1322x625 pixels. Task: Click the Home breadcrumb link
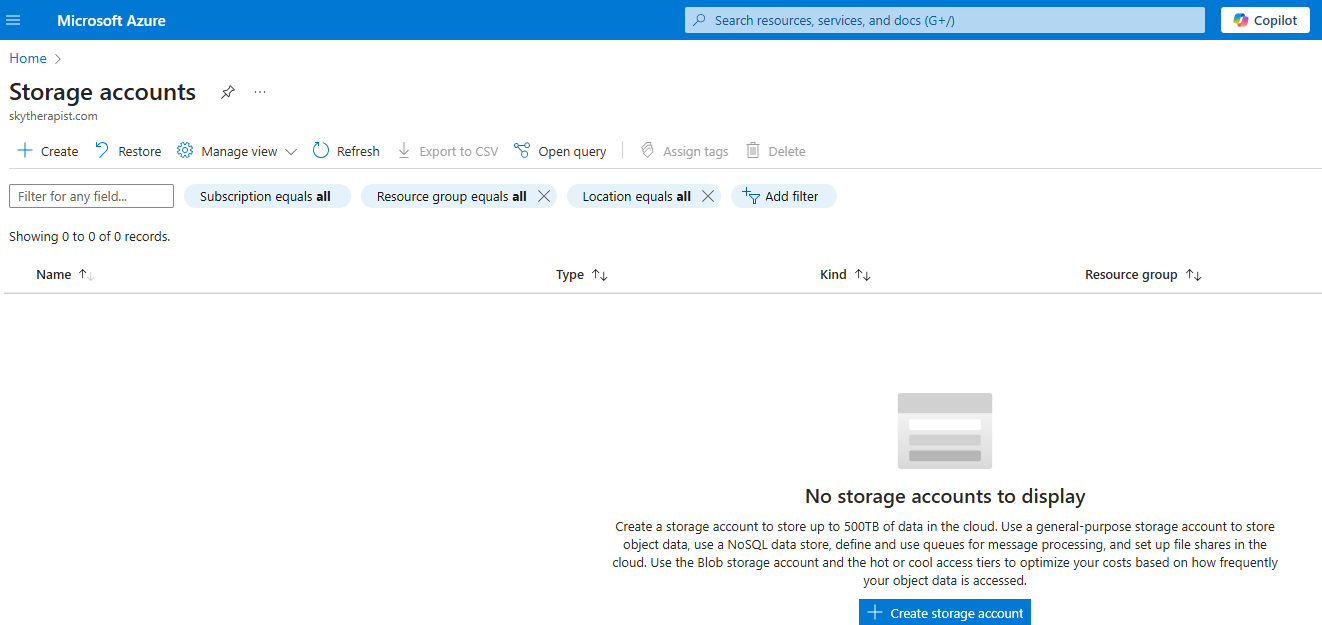pyautogui.click(x=28, y=58)
